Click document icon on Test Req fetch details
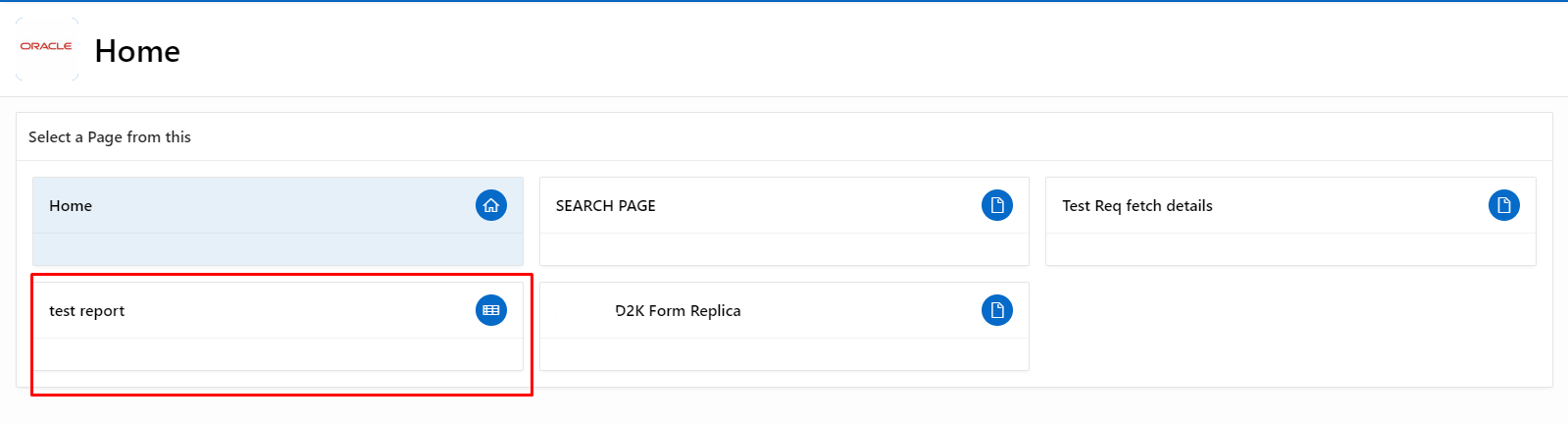The image size is (1568, 424). click(x=1503, y=205)
